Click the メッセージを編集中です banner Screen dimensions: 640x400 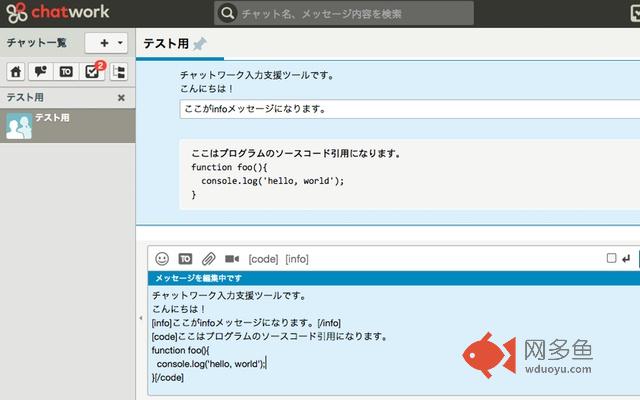pos(394,278)
